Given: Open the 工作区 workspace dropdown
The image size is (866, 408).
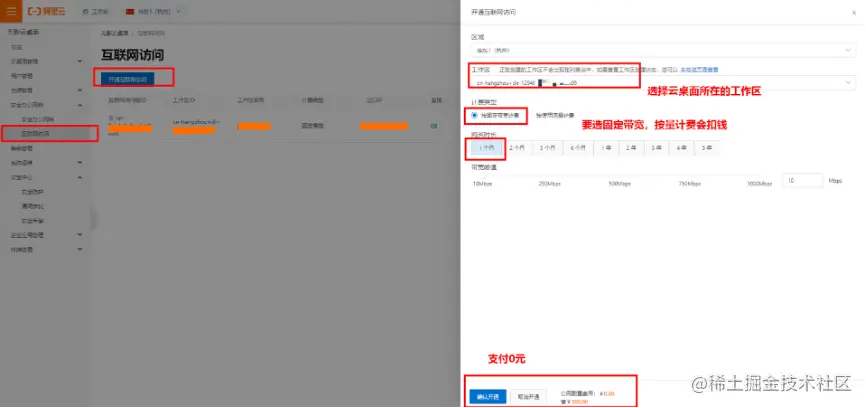Looking at the screenshot, I should pos(662,82).
